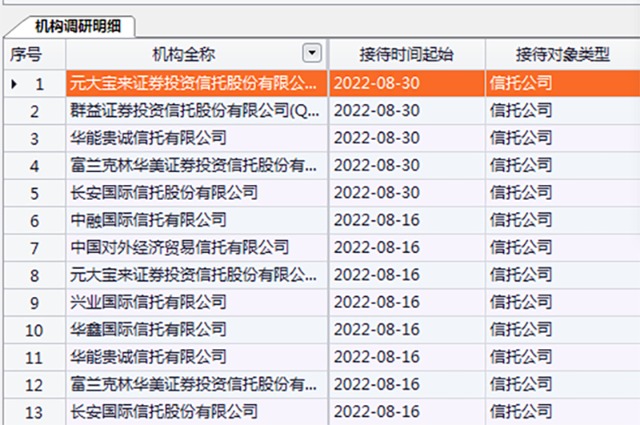
Task: Click the date 2022-08-16 in row 6
Action: coord(377,220)
